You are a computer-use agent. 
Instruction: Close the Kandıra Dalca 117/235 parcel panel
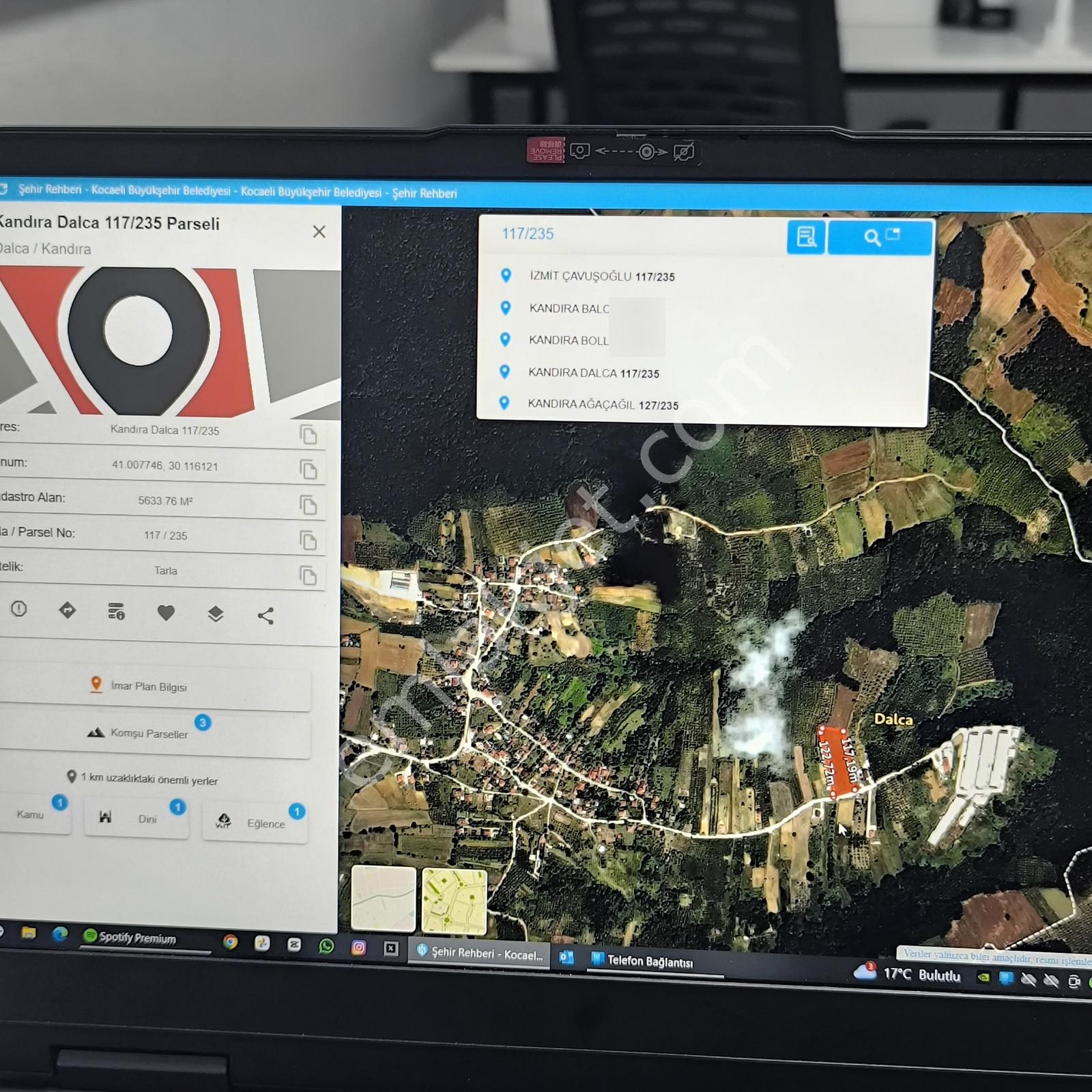[319, 232]
